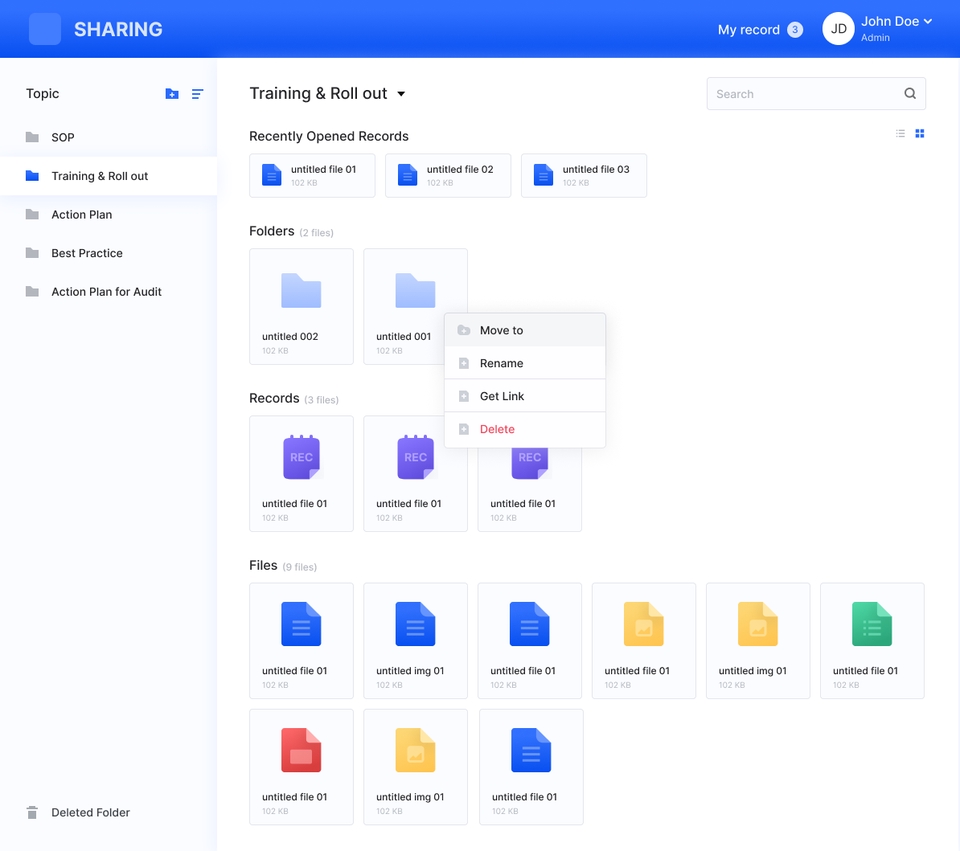Image resolution: width=960 pixels, height=851 pixels.
Task: Choose Rename in context menu
Action: tap(525, 363)
